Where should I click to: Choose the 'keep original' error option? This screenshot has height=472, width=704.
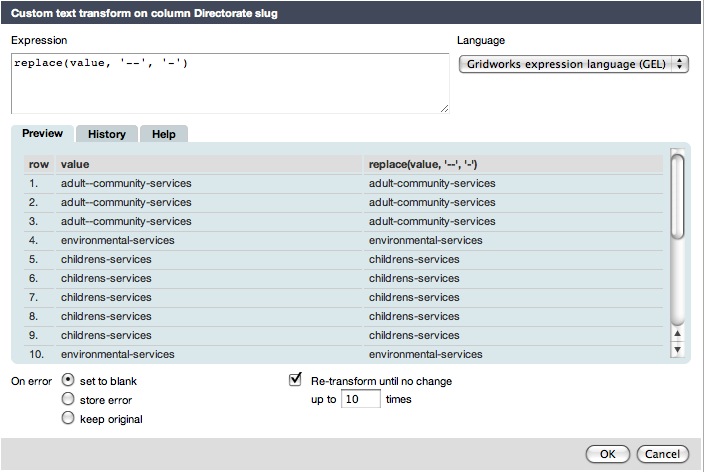tap(68, 418)
